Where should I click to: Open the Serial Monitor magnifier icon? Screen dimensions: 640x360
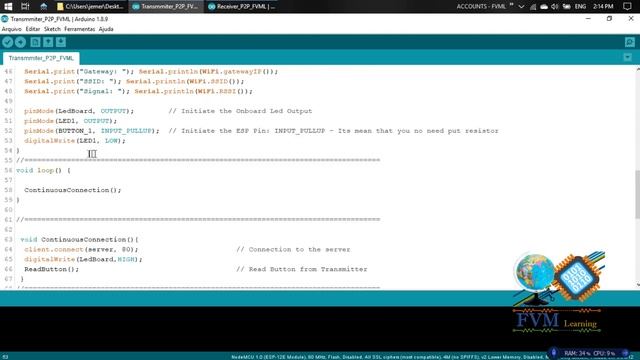pos(629,42)
